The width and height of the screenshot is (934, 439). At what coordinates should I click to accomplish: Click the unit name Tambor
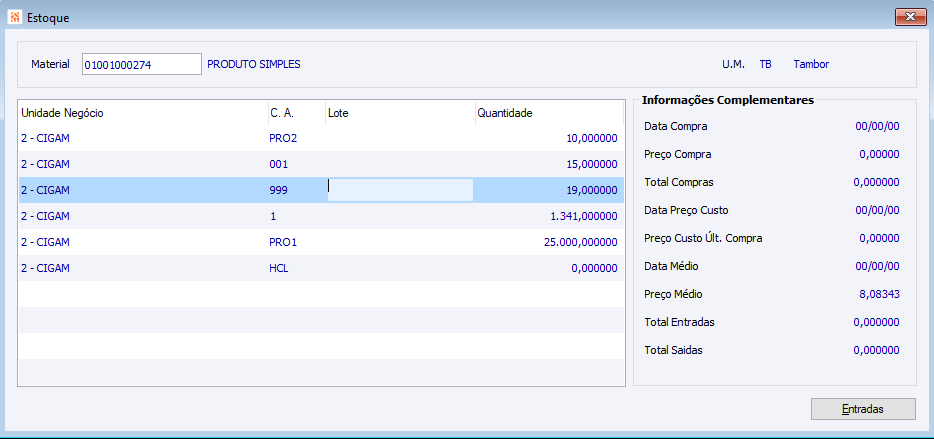pyautogui.click(x=811, y=64)
